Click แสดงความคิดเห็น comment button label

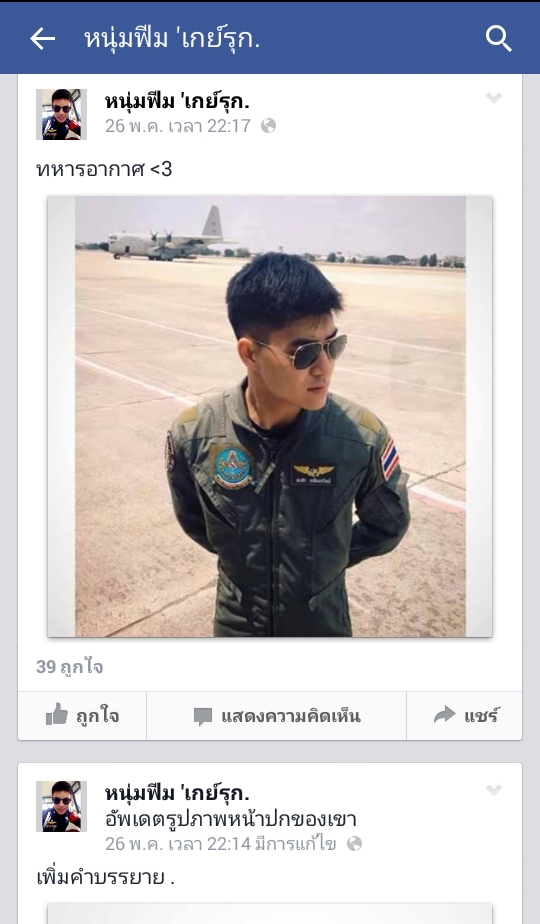click(x=291, y=716)
